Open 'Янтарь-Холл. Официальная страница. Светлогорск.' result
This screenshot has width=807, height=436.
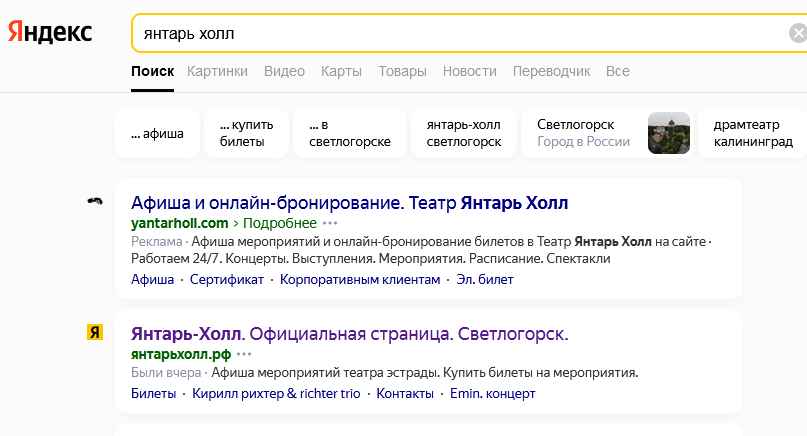[349, 334]
